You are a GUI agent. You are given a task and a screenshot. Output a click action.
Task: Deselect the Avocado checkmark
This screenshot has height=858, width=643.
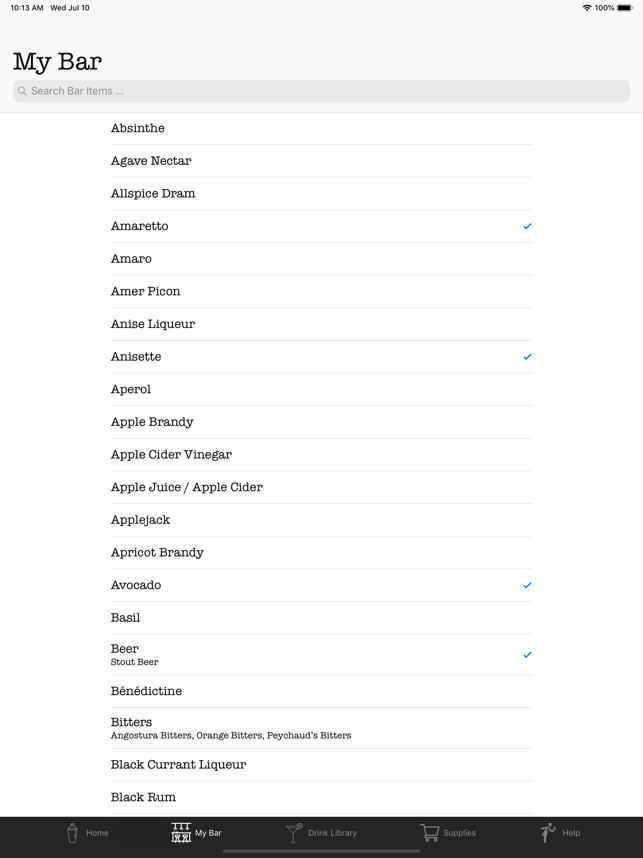(527, 585)
